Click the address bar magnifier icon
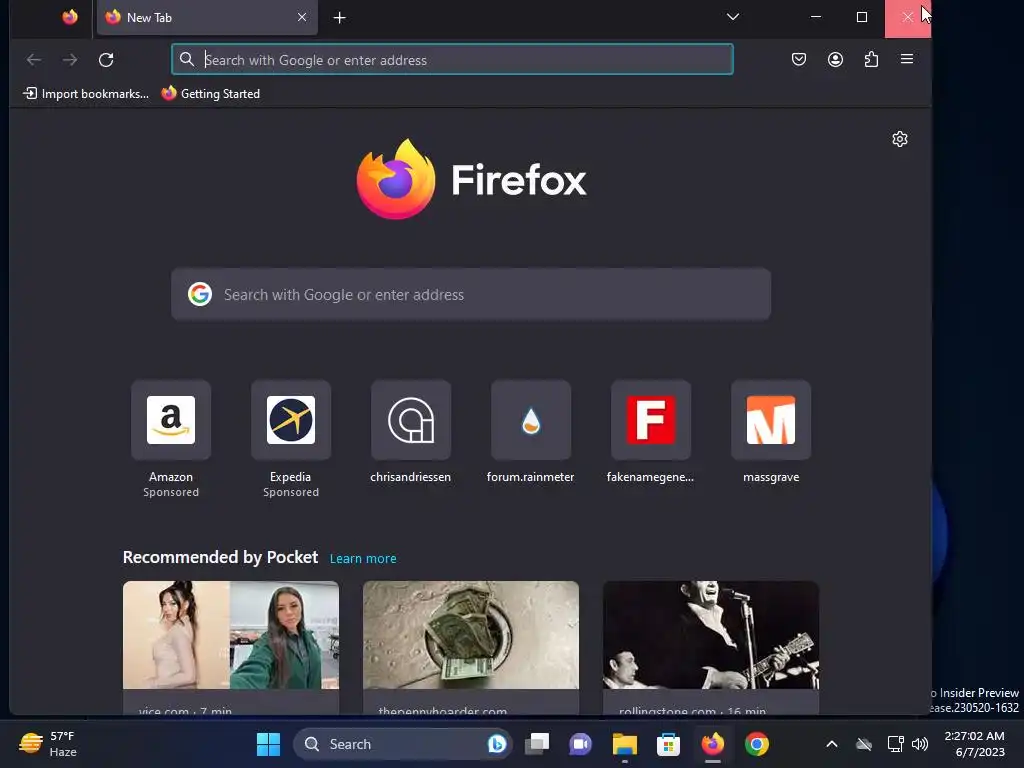Image resolution: width=1024 pixels, height=768 pixels. coord(187,59)
